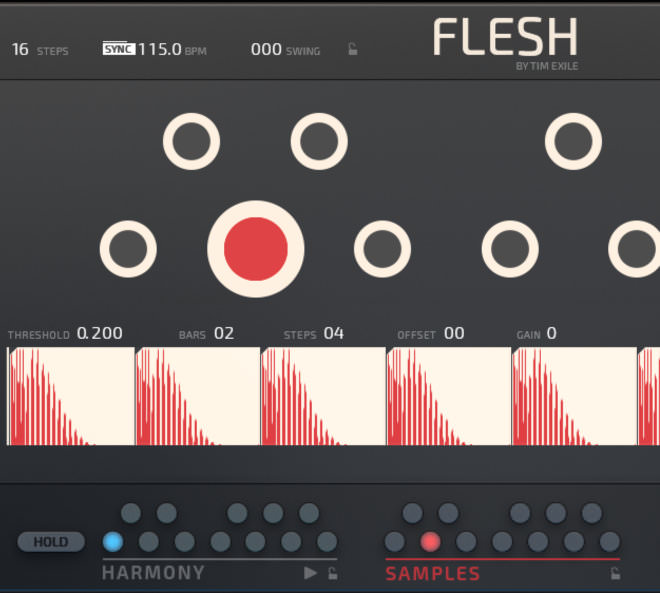660x593 pixels.
Task: Select the F# key in Harmony keyboard
Action: click(237, 513)
